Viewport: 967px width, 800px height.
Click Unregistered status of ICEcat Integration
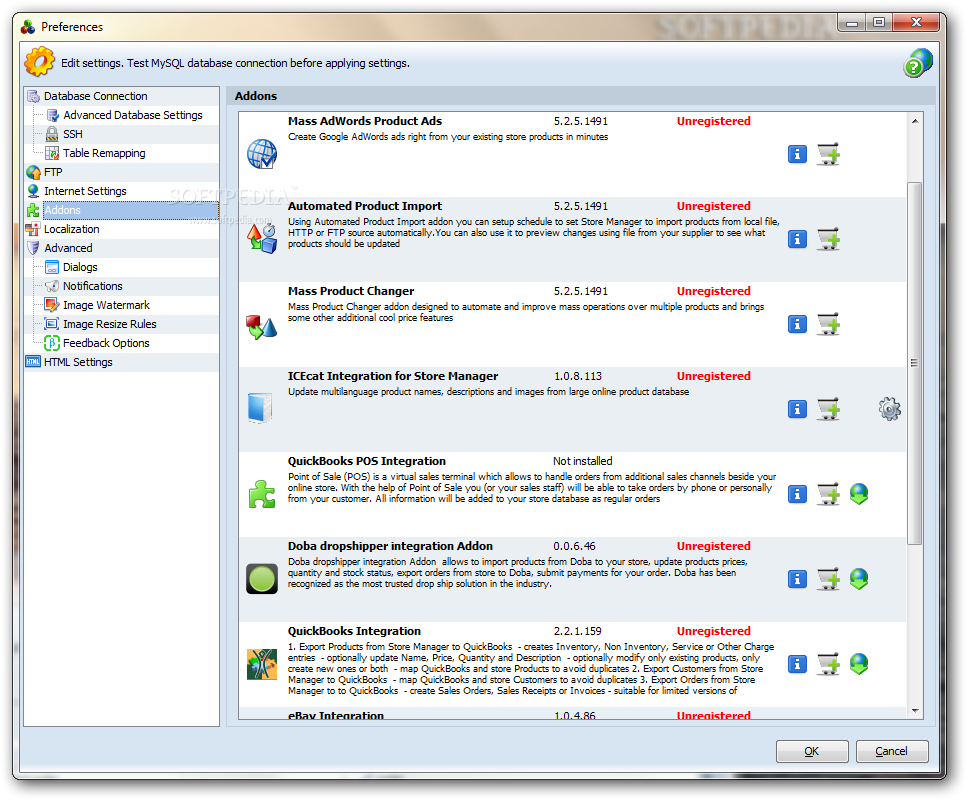[x=714, y=377]
